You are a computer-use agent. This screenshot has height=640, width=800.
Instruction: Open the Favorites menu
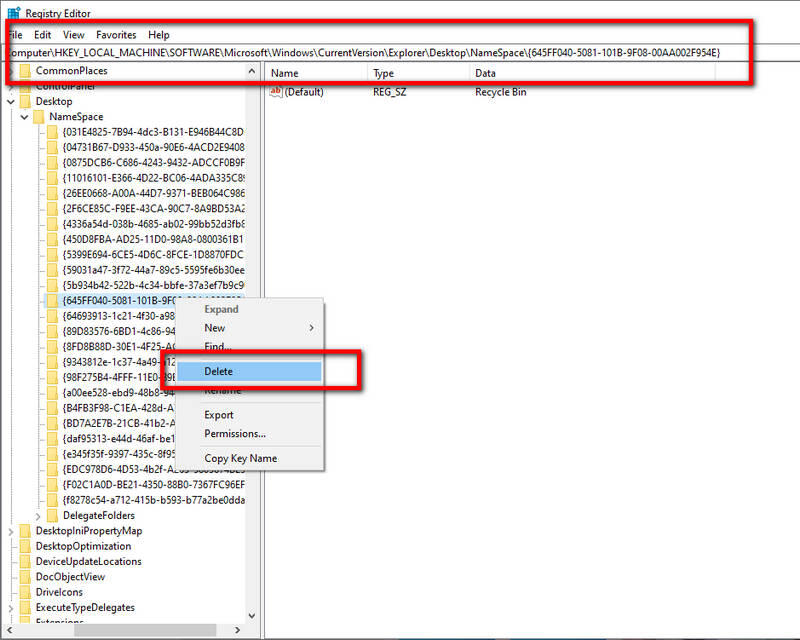116,35
